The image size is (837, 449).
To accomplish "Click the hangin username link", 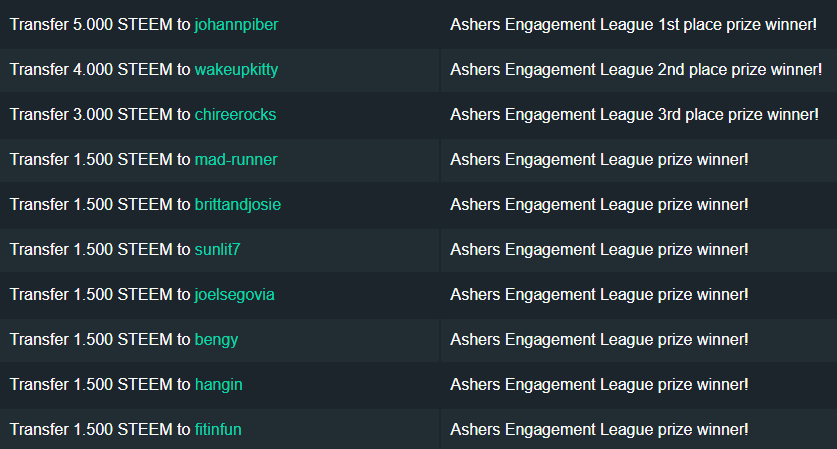I will [x=218, y=384].
